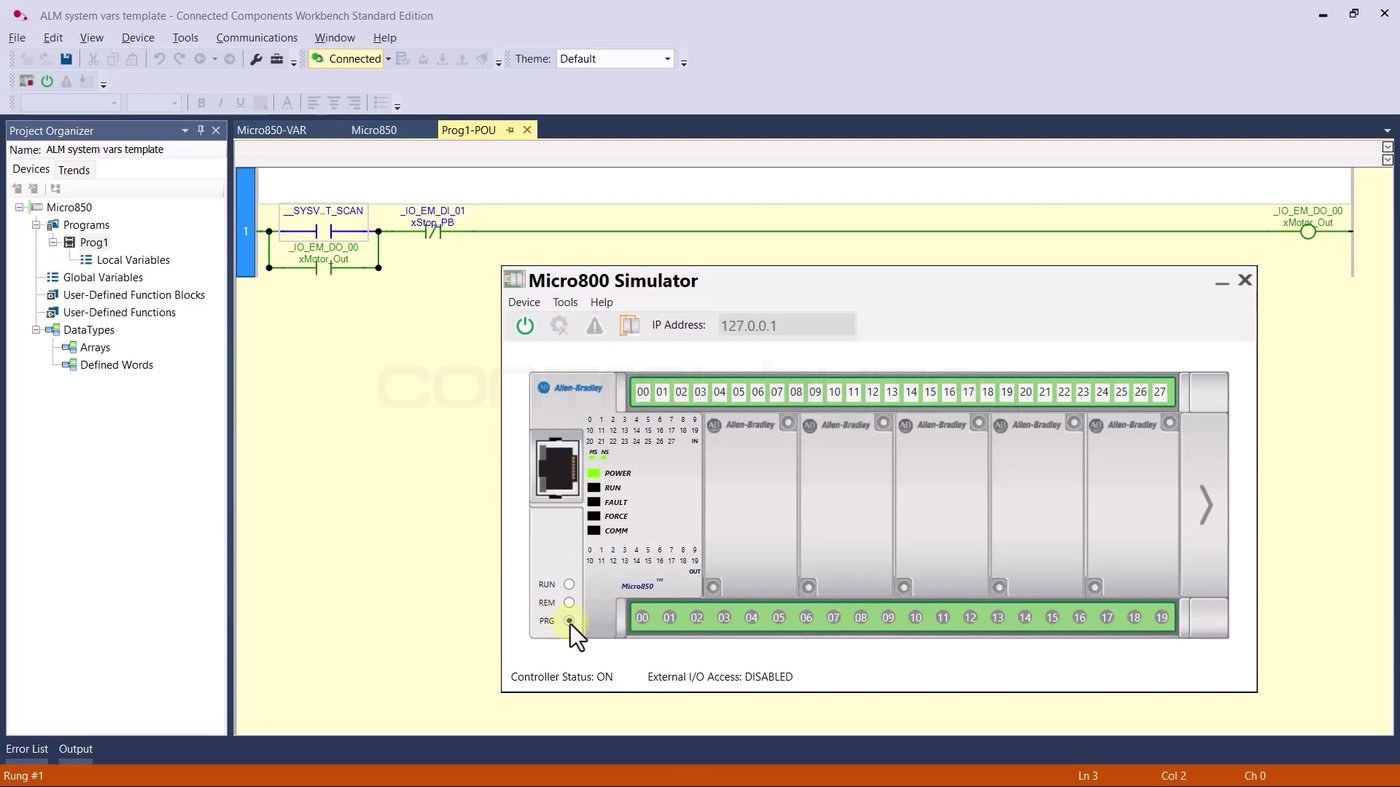Open the Window menu

[335, 38]
